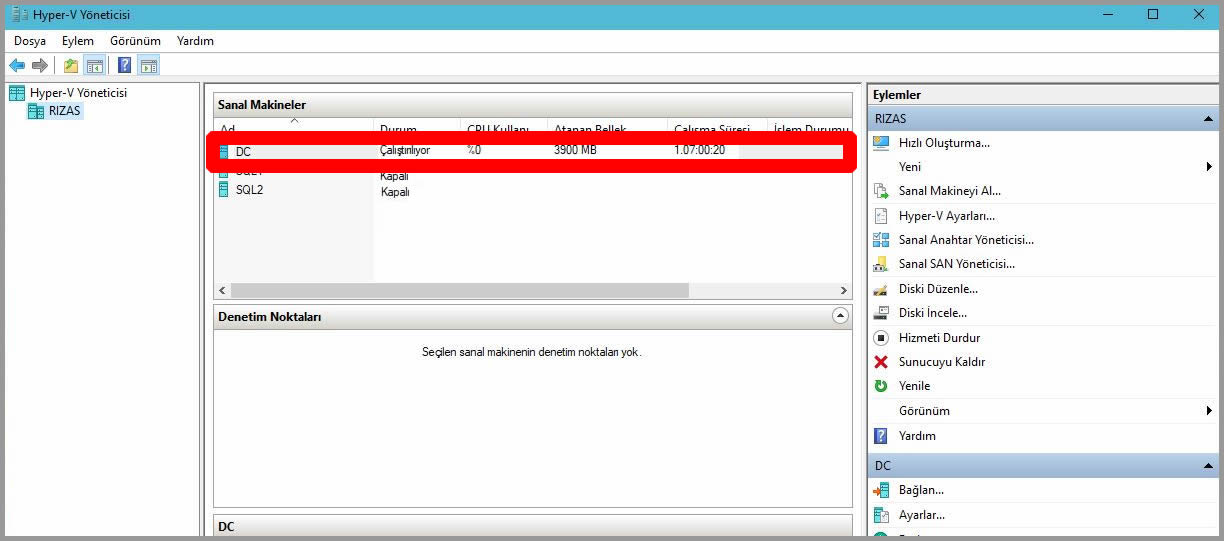
Task: Click the red Sunucuyu Kaldır icon
Action: tap(880, 362)
